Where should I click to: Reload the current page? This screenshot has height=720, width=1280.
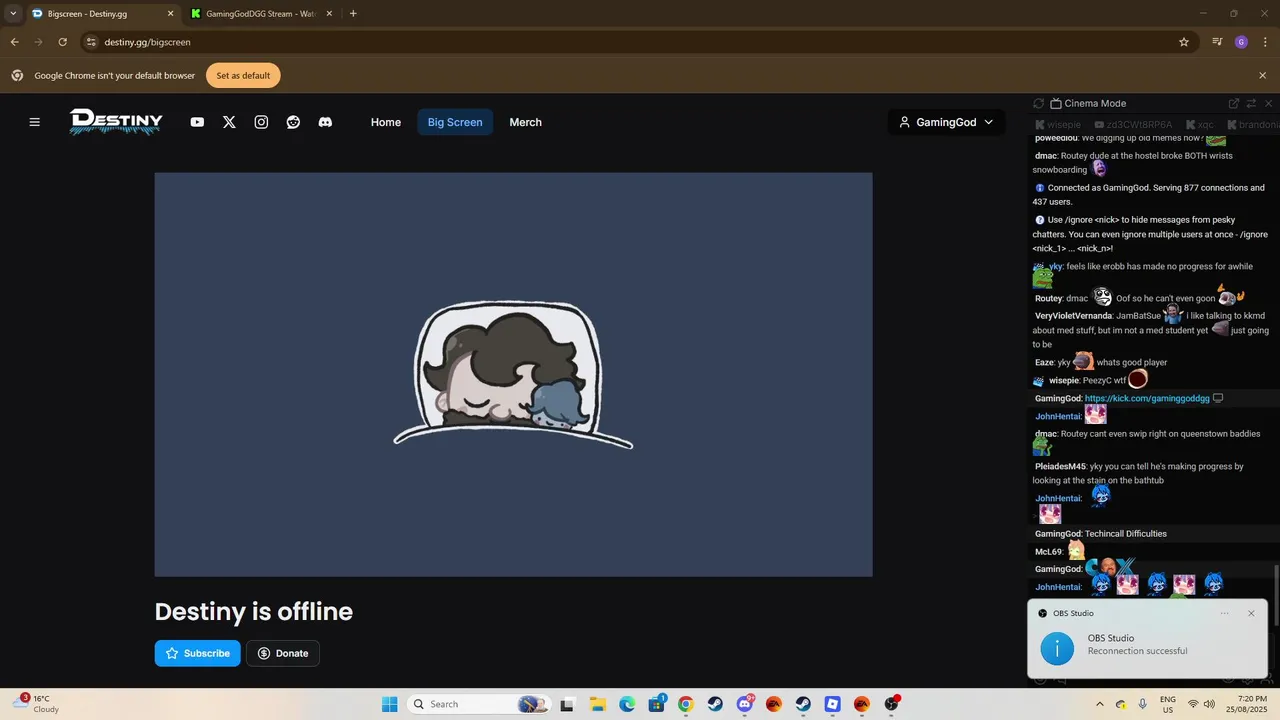[x=62, y=42]
